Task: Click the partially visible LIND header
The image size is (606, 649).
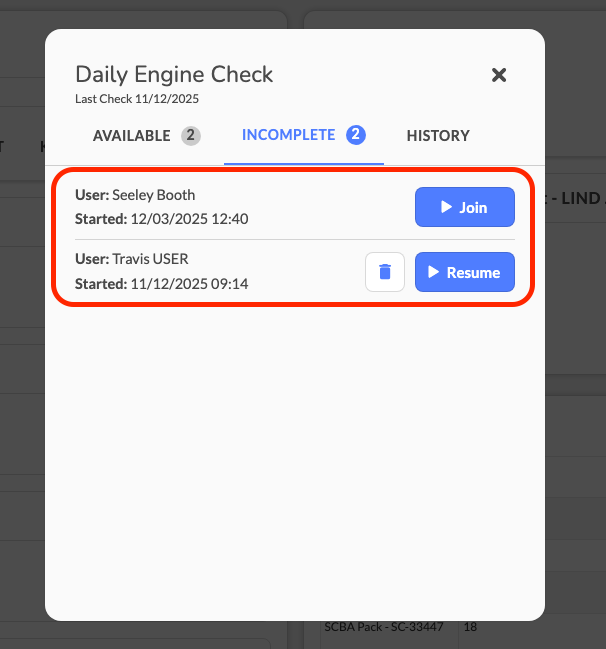Action: (575, 199)
